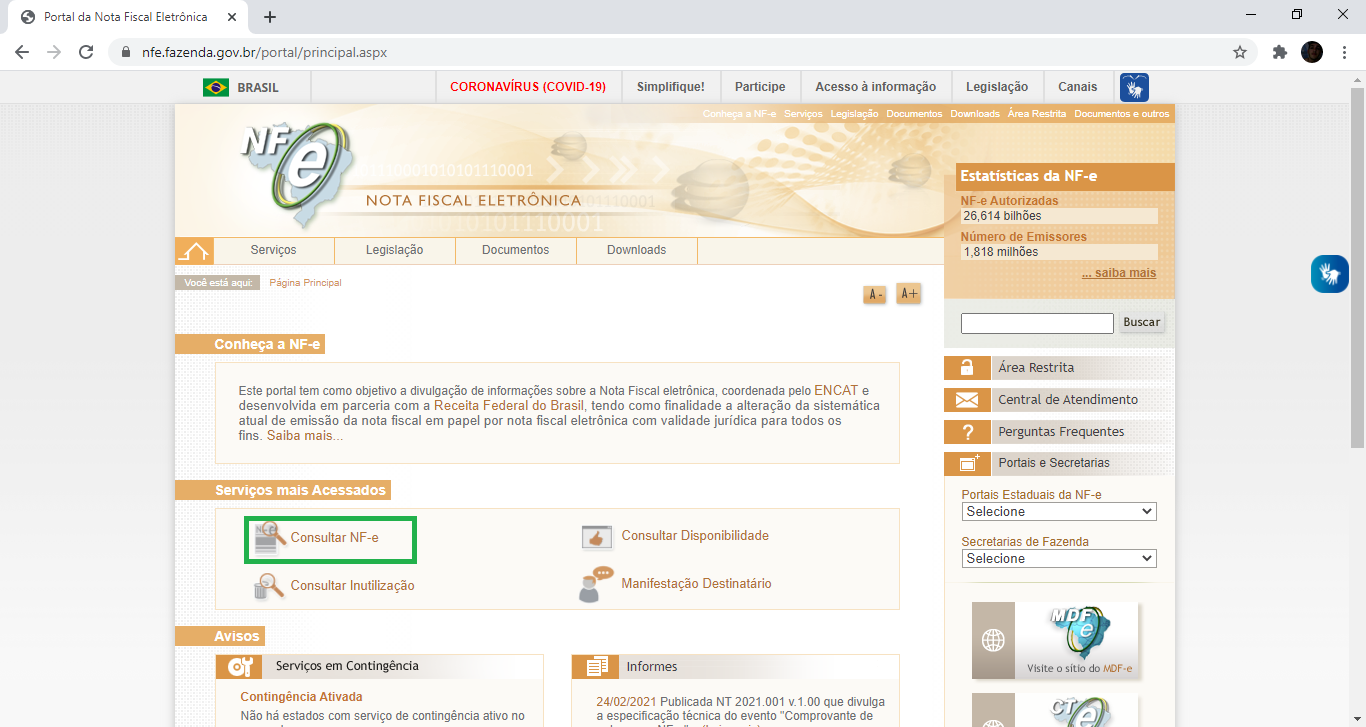
Task: Open VLibras accessibility icon in the top bar
Action: (1134, 87)
